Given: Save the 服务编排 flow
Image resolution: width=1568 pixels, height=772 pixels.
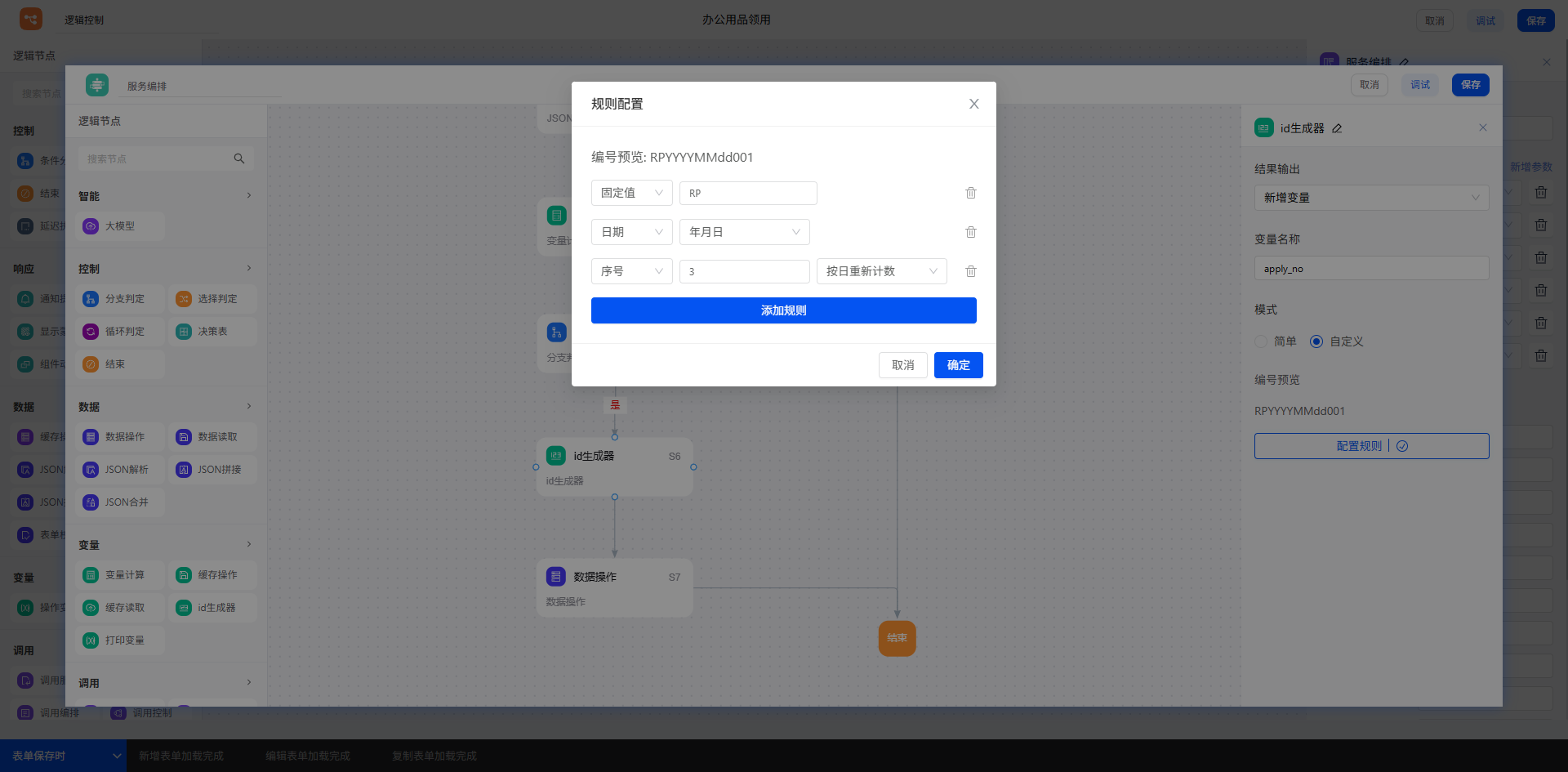Looking at the screenshot, I should click(x=1471, y=85).
